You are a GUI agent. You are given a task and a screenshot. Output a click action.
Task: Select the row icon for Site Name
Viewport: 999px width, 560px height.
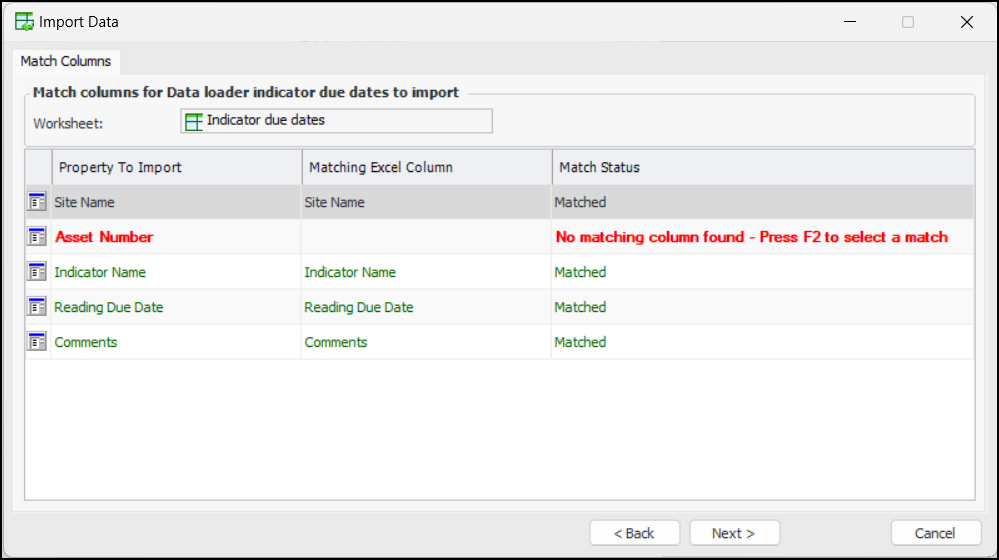(38, 202)
